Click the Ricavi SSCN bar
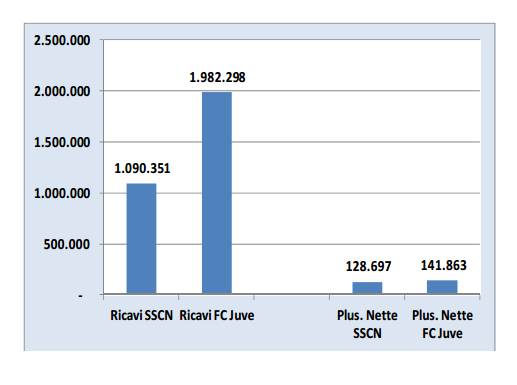This screenshot has height=385, width=517. click(141, 239)
